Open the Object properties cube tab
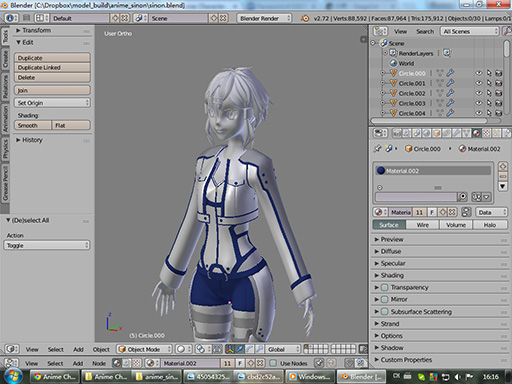Screen dimensions: 512x384 (x=437, y=134)
